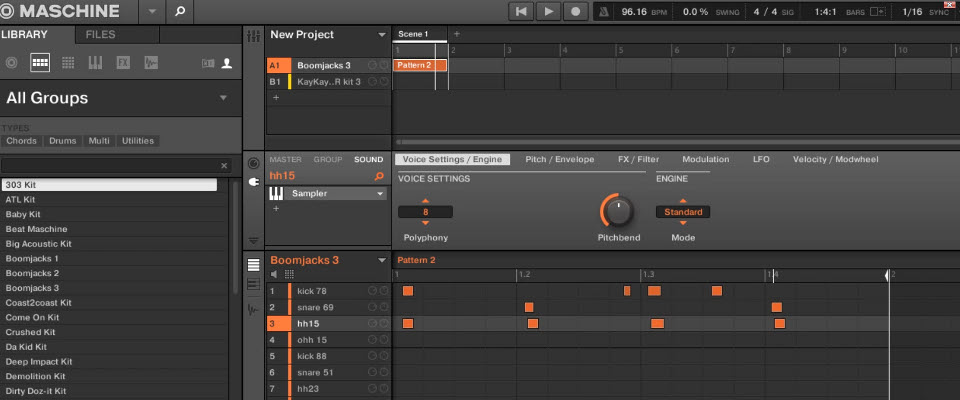Toggle left round button on hh15 row
Viewport: 960px width, 400px height.
(x=372, y=323)
